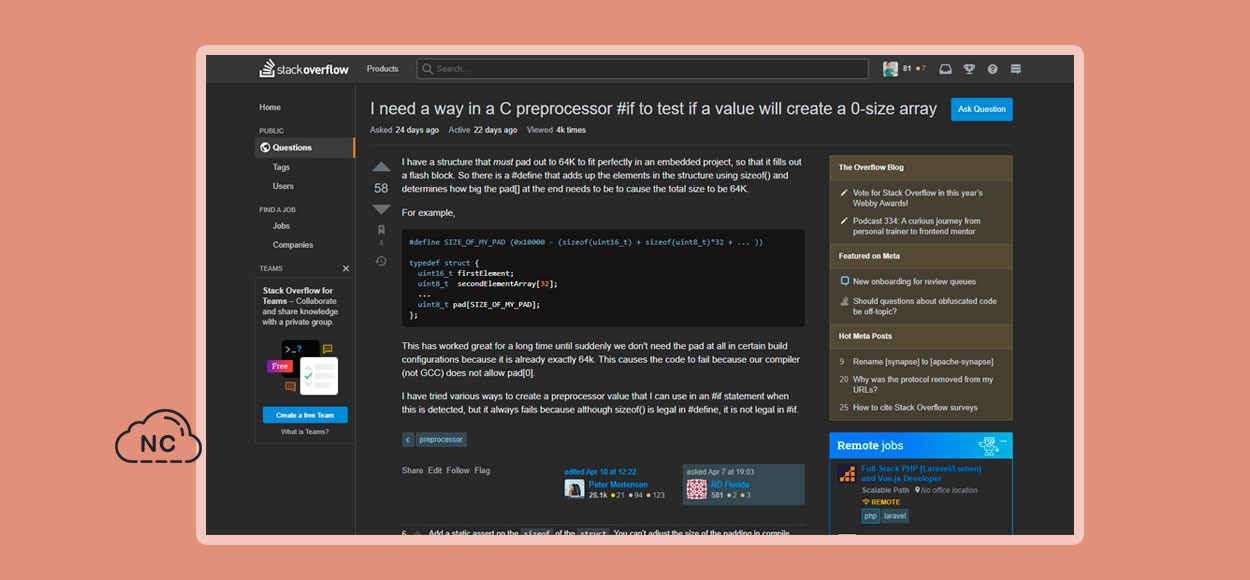The image size is (1250, 580).
Task: Open 'How to cite Stack Overflow surveys' post
Action: pyautogui.click(x=915, y=408)
